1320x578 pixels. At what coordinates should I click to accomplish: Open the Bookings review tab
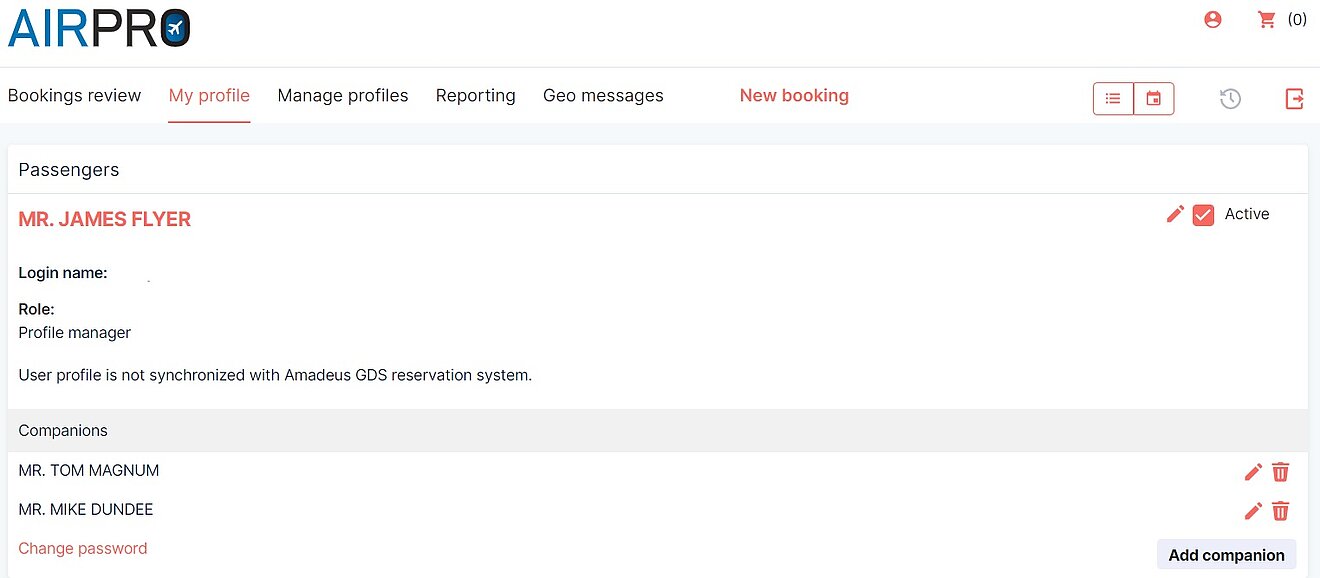click(74, 96)
